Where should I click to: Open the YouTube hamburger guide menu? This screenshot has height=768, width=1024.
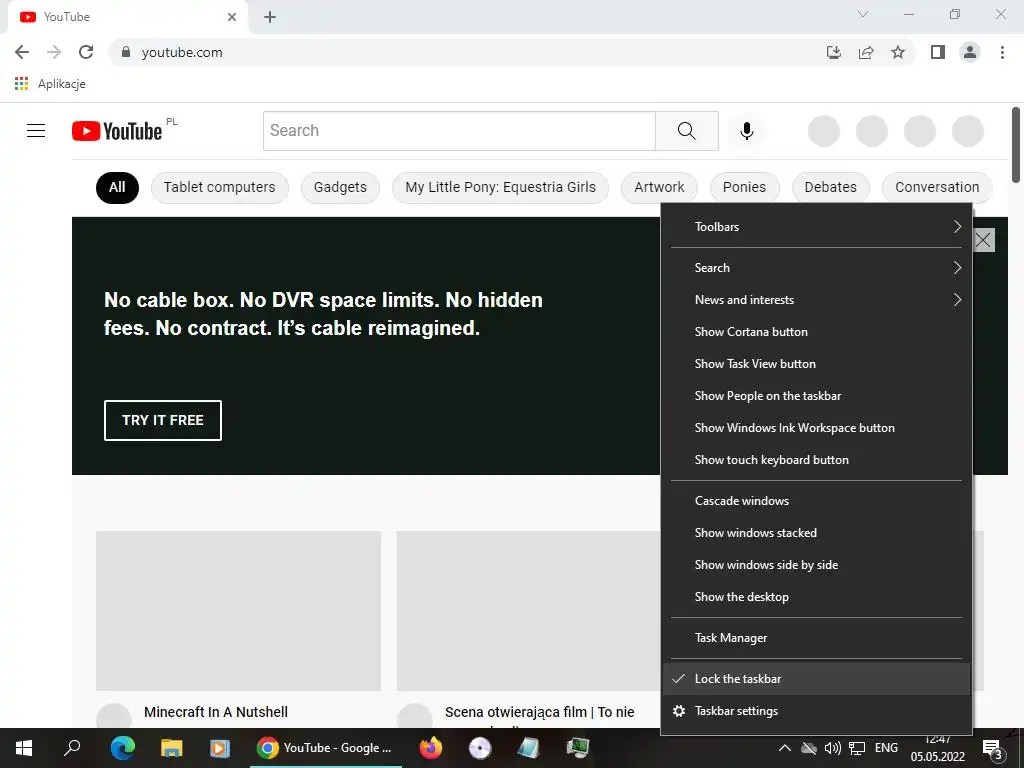pos(36,131)
